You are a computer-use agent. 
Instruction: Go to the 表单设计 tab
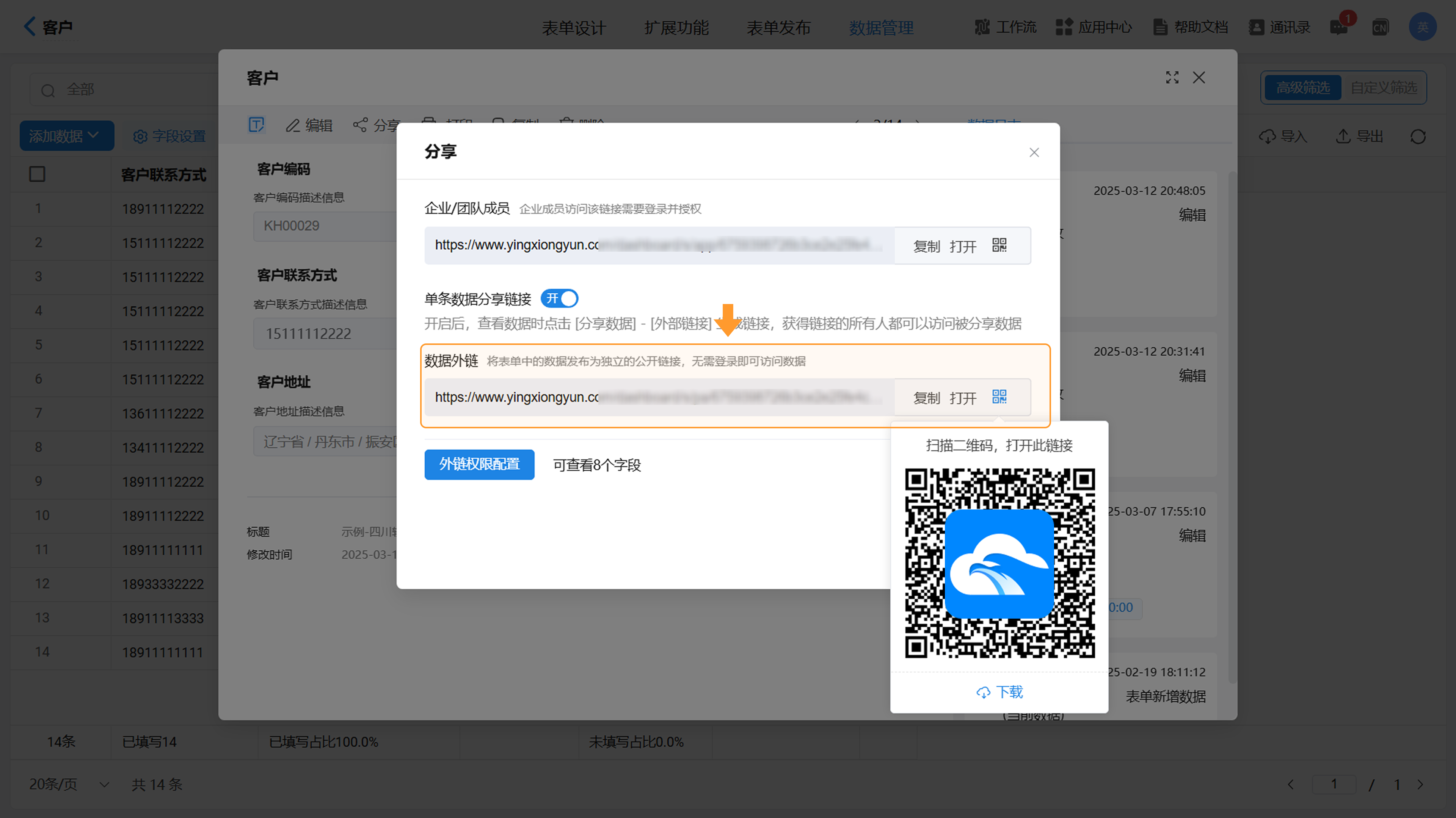pyautogui.click(x=574, y=27)
